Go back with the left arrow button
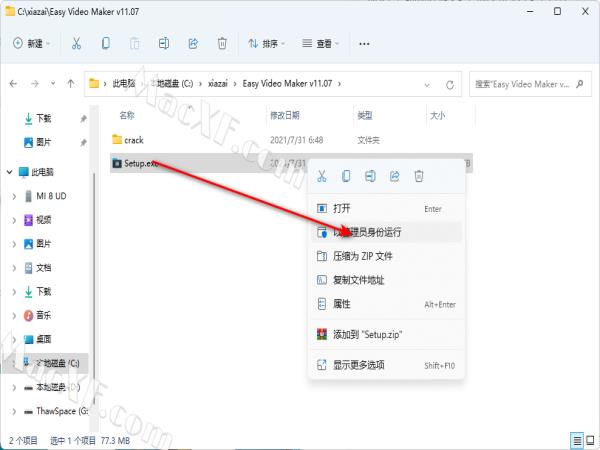The image size is (600, 450). (x=13, y=83)
